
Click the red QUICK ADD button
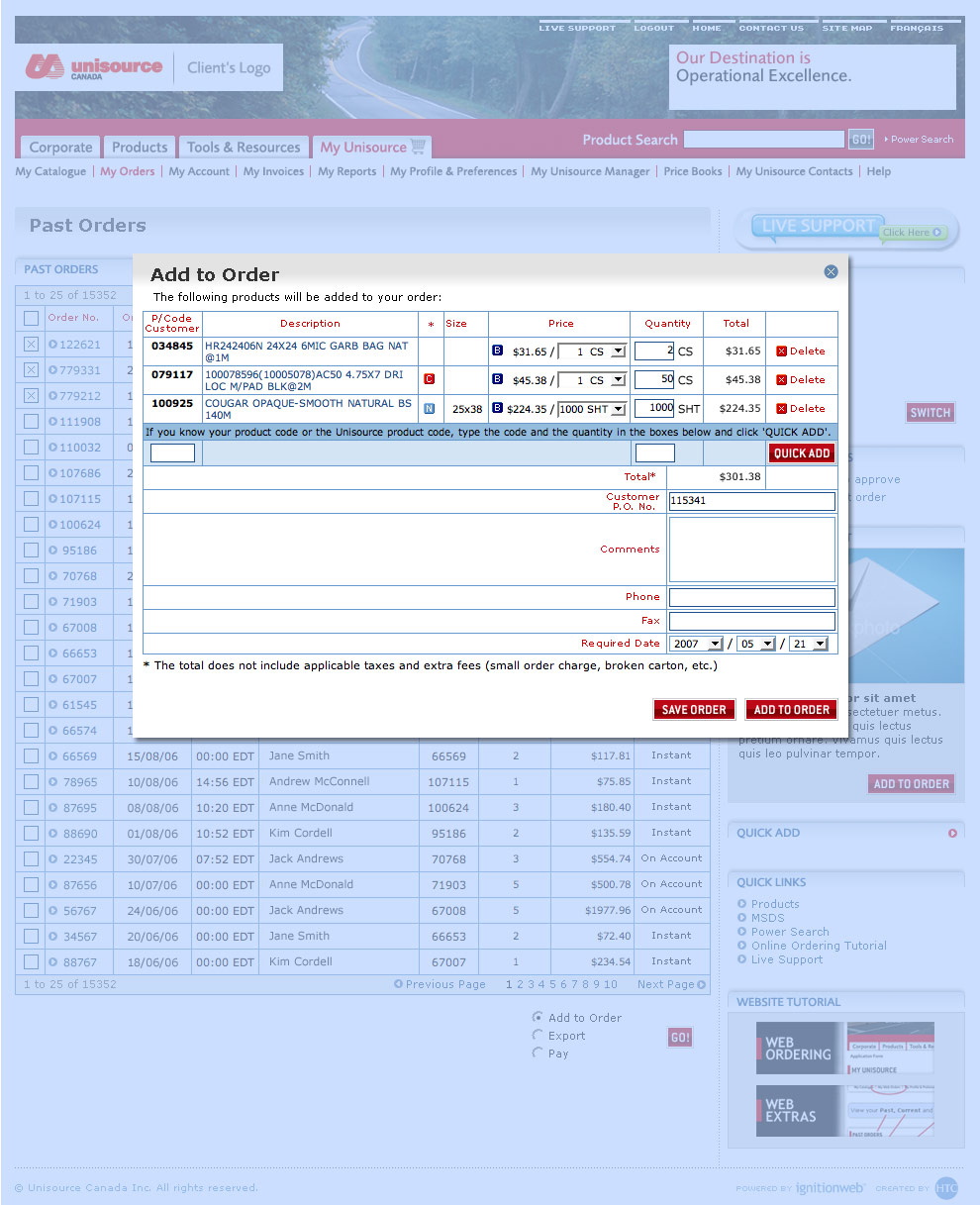(801, 453)
